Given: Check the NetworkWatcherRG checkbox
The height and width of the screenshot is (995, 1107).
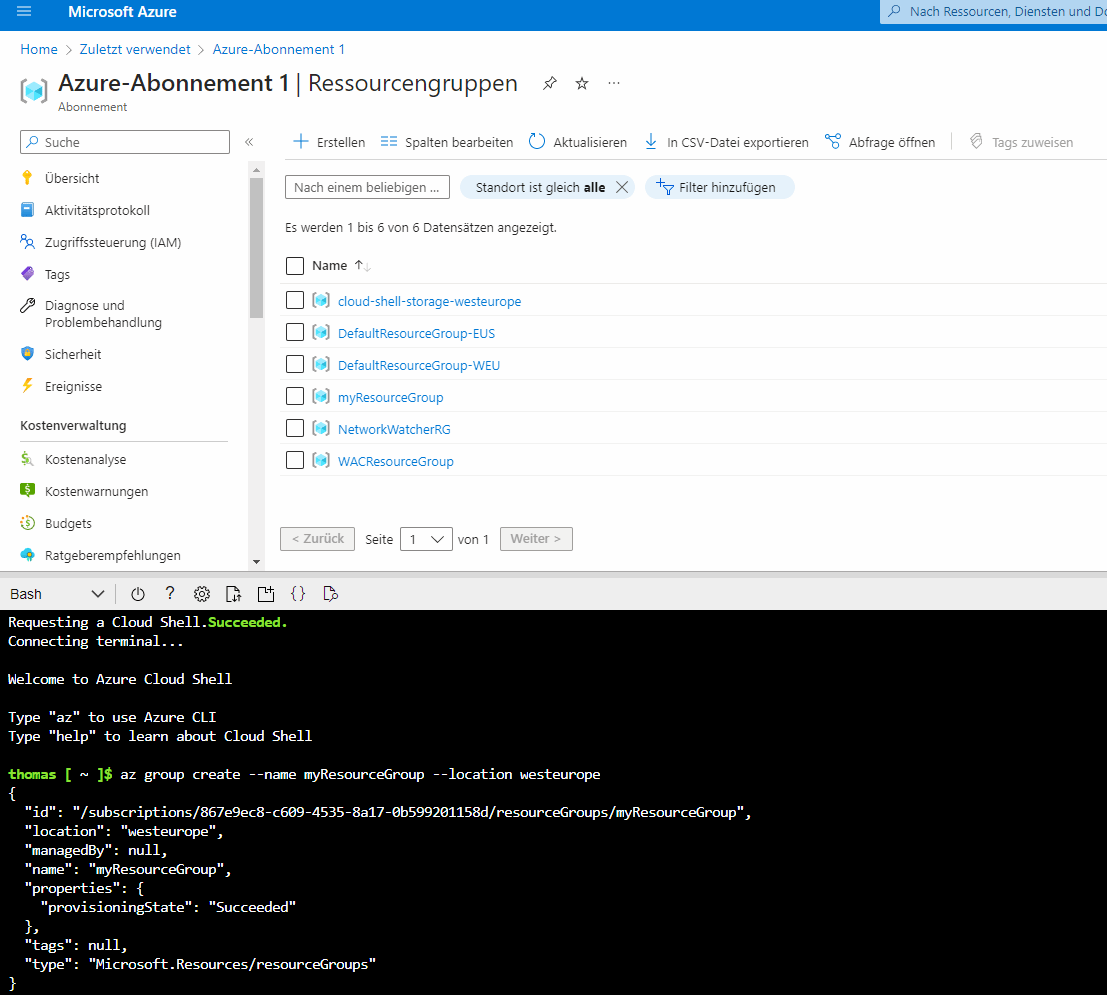Looking at the screenshot, I should (x=294, y=428).
